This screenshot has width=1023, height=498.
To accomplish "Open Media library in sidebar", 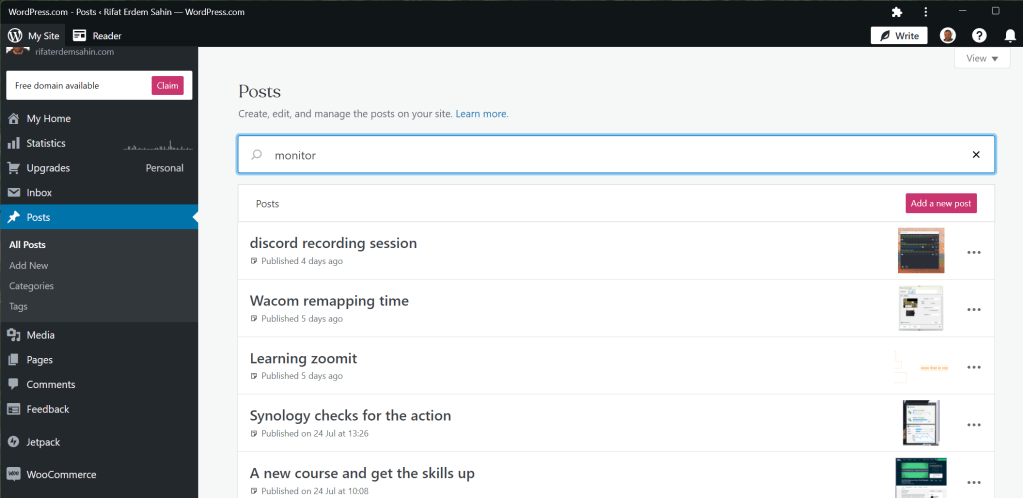I will 99,335.
